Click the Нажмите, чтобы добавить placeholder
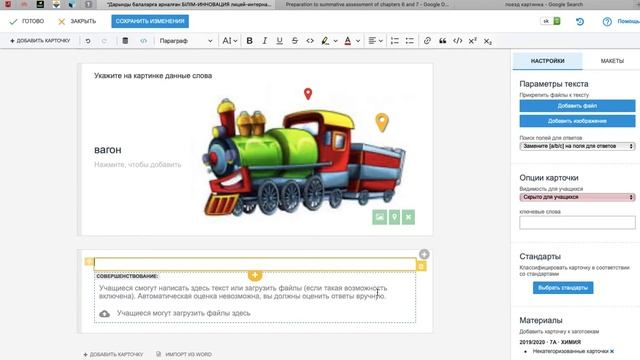Image resolution: width=640 pixels, height=360 pixels. point(138,164)
